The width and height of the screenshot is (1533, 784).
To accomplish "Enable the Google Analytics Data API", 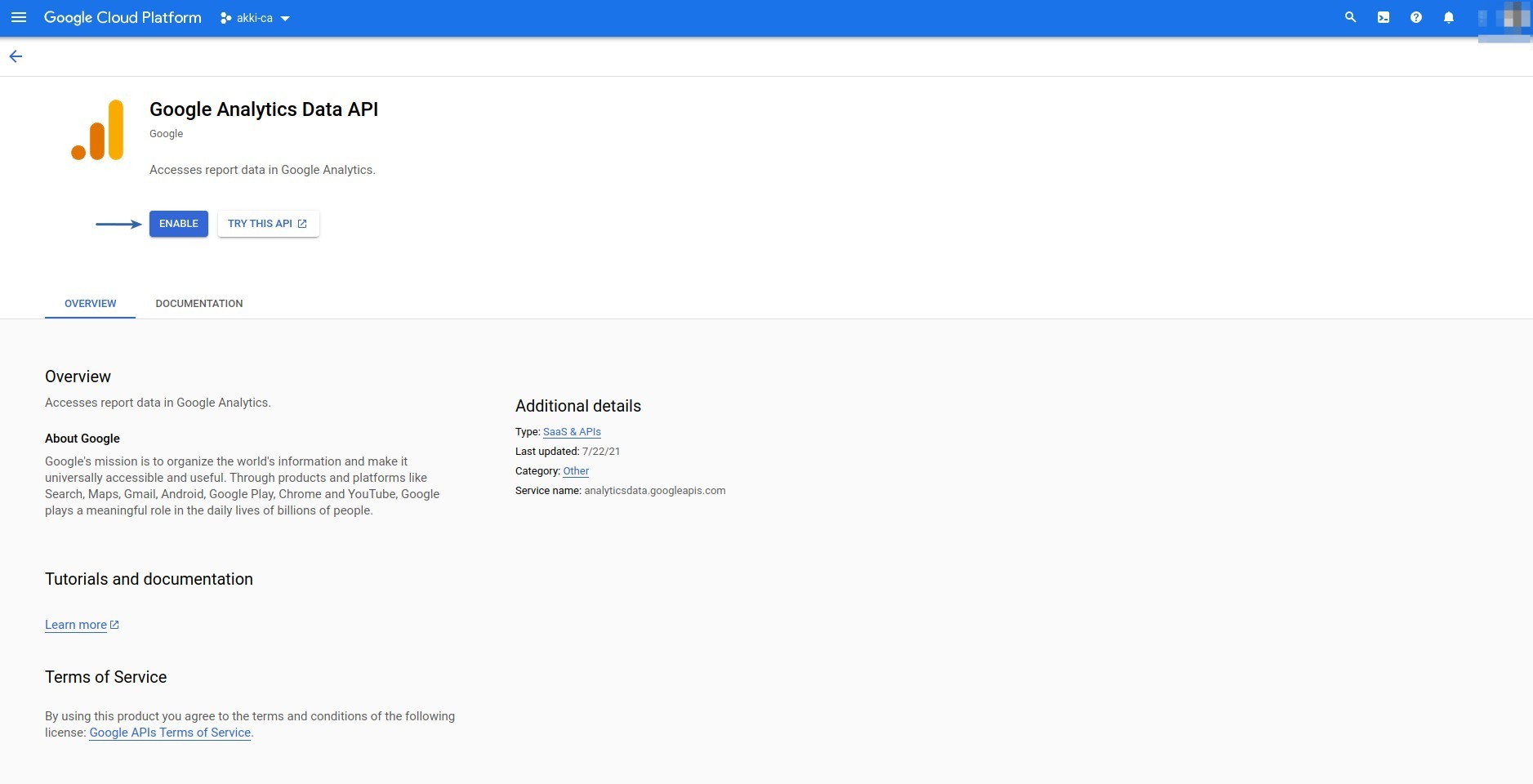I will click(x=178, y=224).
